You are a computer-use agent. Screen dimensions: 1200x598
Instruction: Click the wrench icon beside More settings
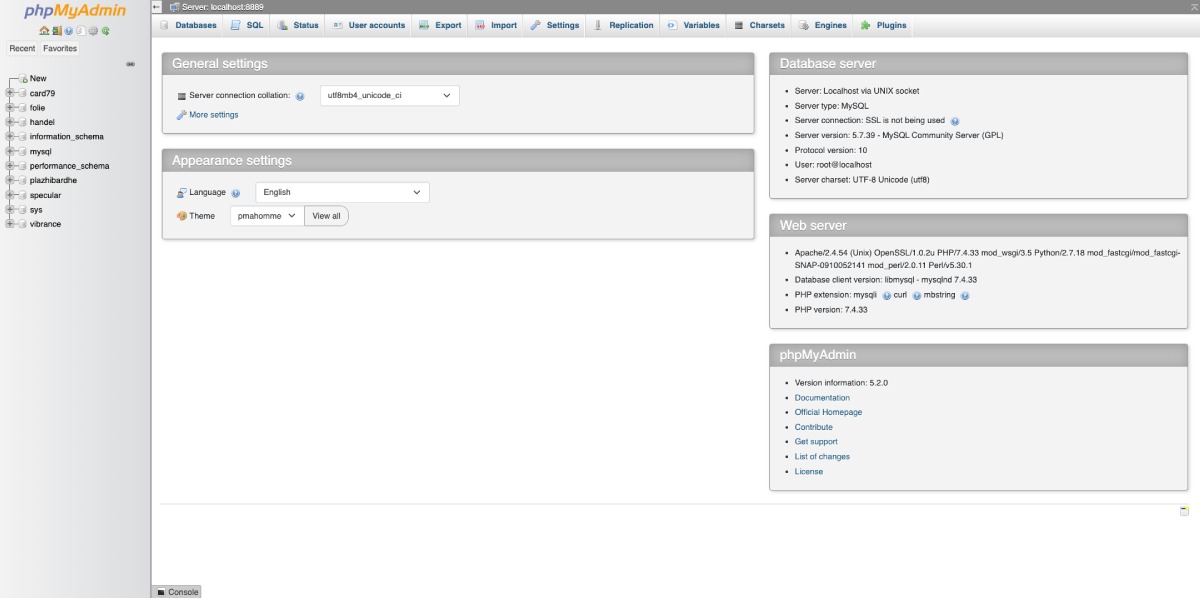(182, 115)
